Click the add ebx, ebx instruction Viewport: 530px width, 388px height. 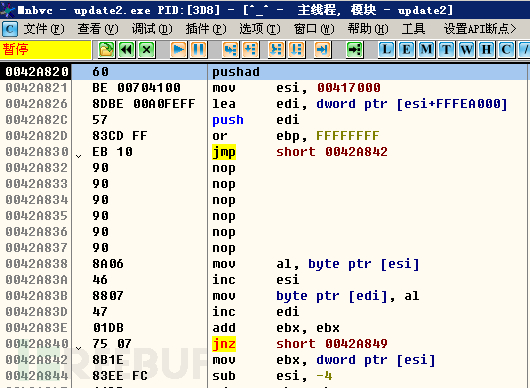click(276, 328)
